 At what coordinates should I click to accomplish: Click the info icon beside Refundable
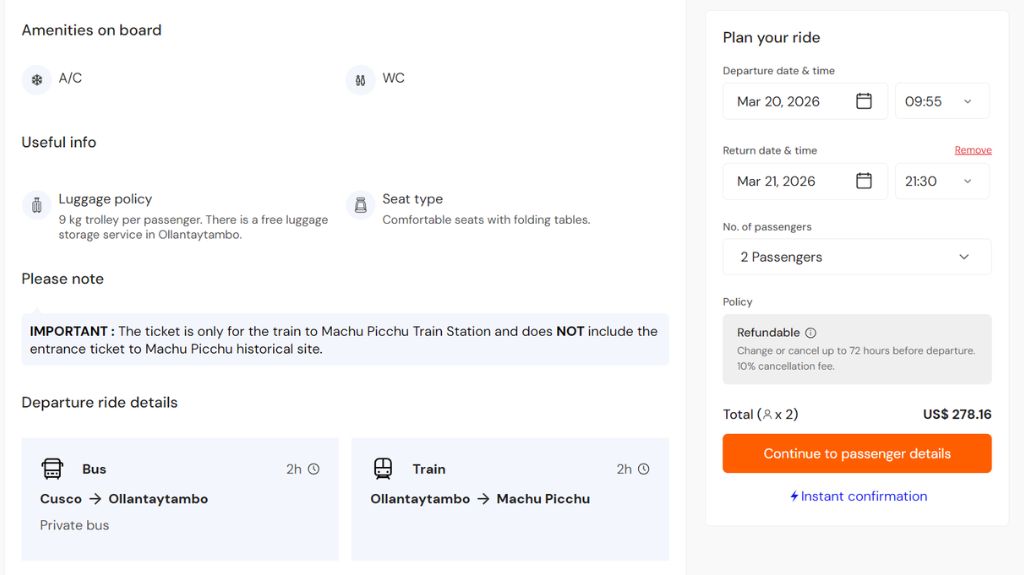(811, 333)
